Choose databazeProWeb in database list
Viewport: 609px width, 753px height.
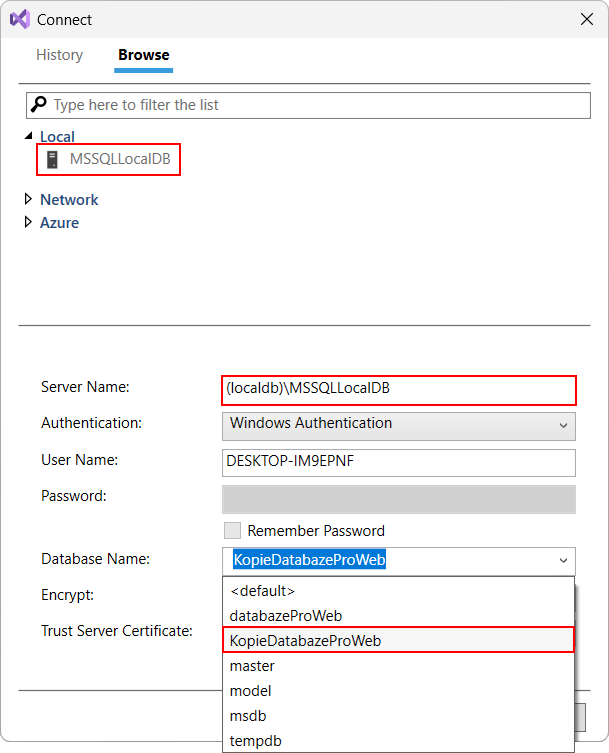[399, 616]
